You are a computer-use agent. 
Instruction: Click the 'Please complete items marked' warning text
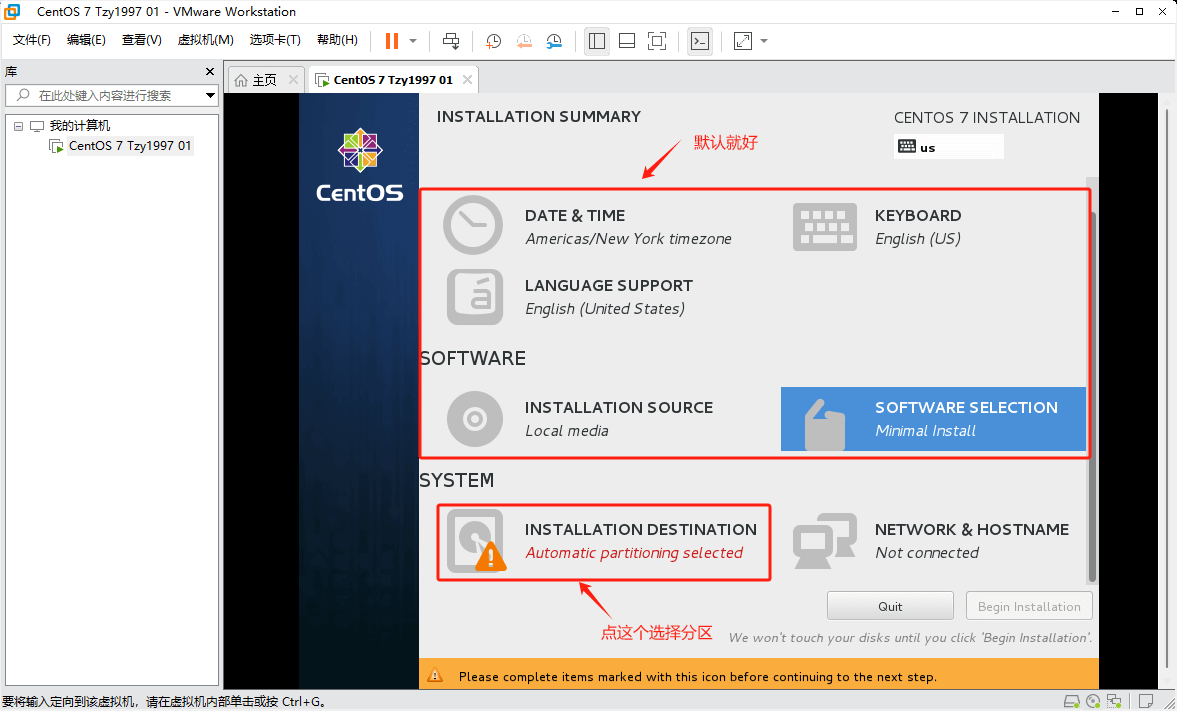pyautogui.click(x=697, y=676)
